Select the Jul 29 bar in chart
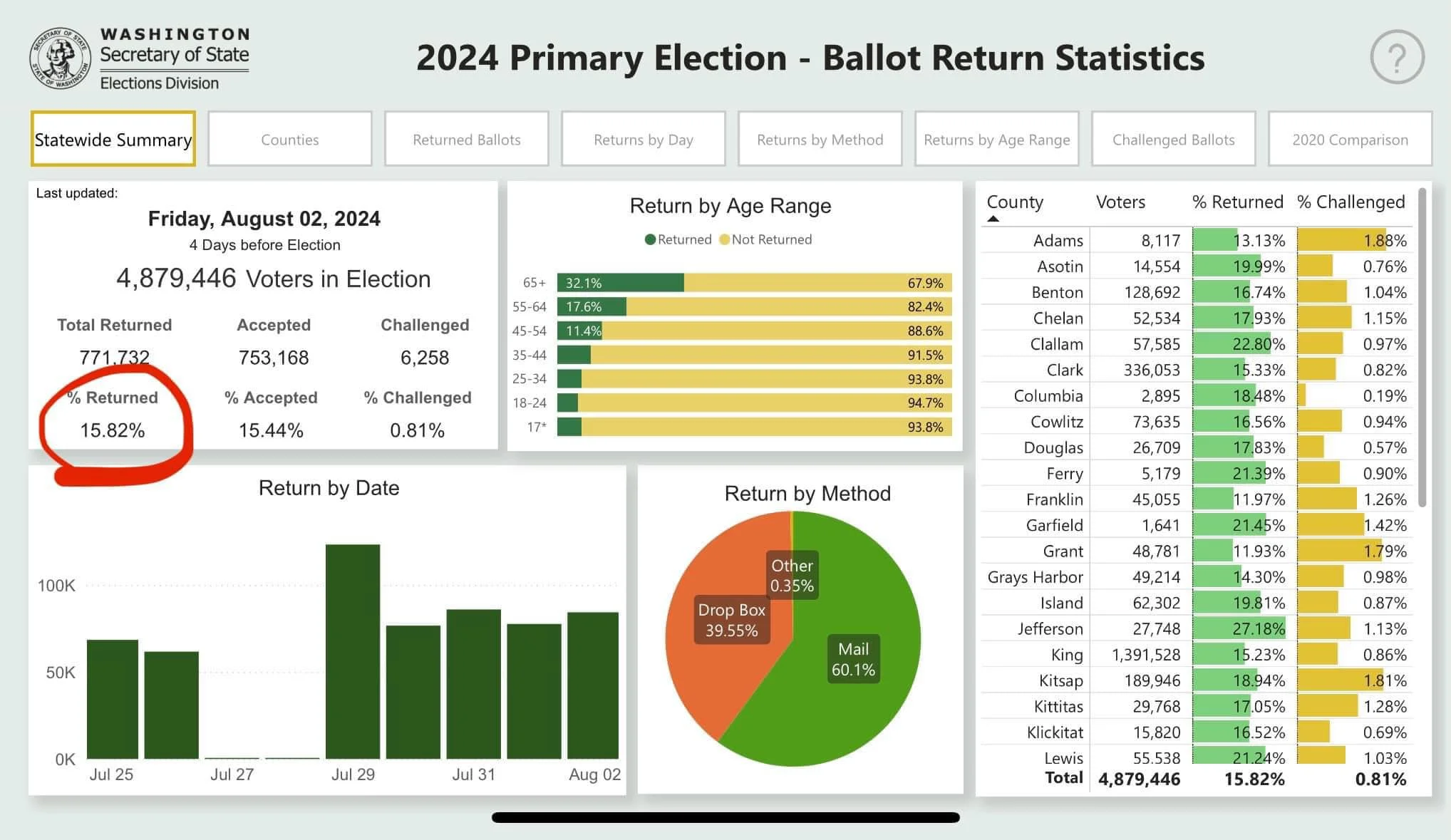This screenshot has height=840, width=1451. point(353,652)
